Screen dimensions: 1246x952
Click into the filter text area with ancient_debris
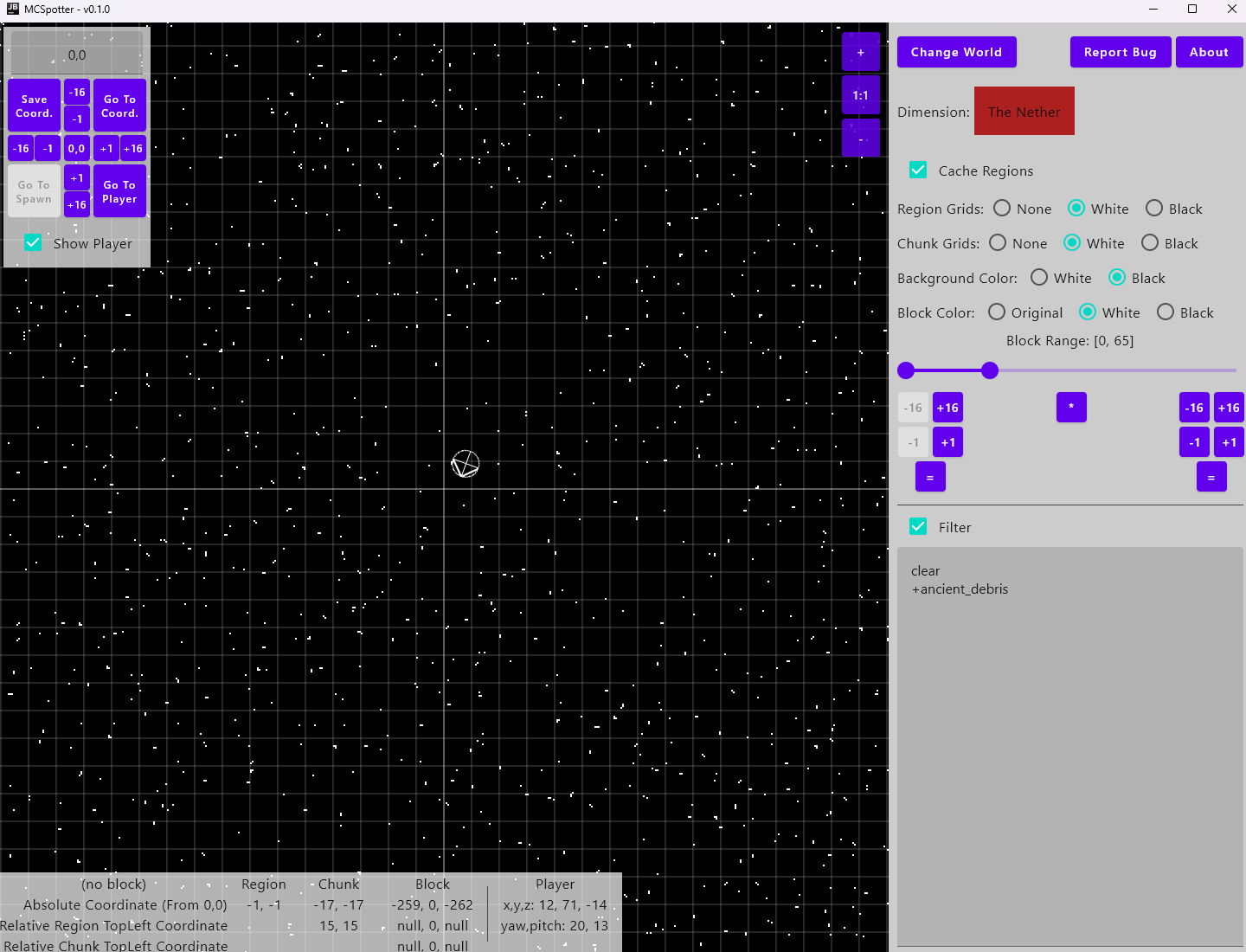coord(1070,746)
